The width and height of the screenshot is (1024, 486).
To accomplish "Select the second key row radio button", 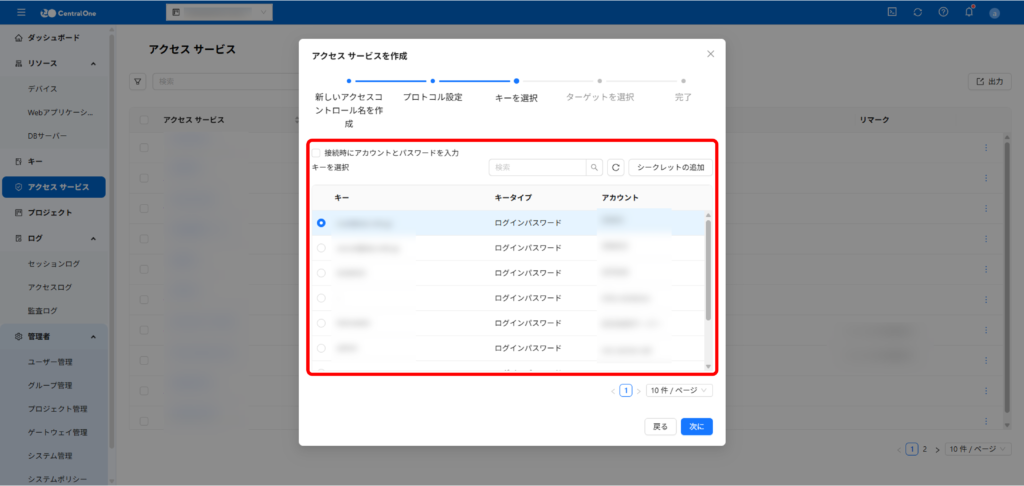I will 321,248.
